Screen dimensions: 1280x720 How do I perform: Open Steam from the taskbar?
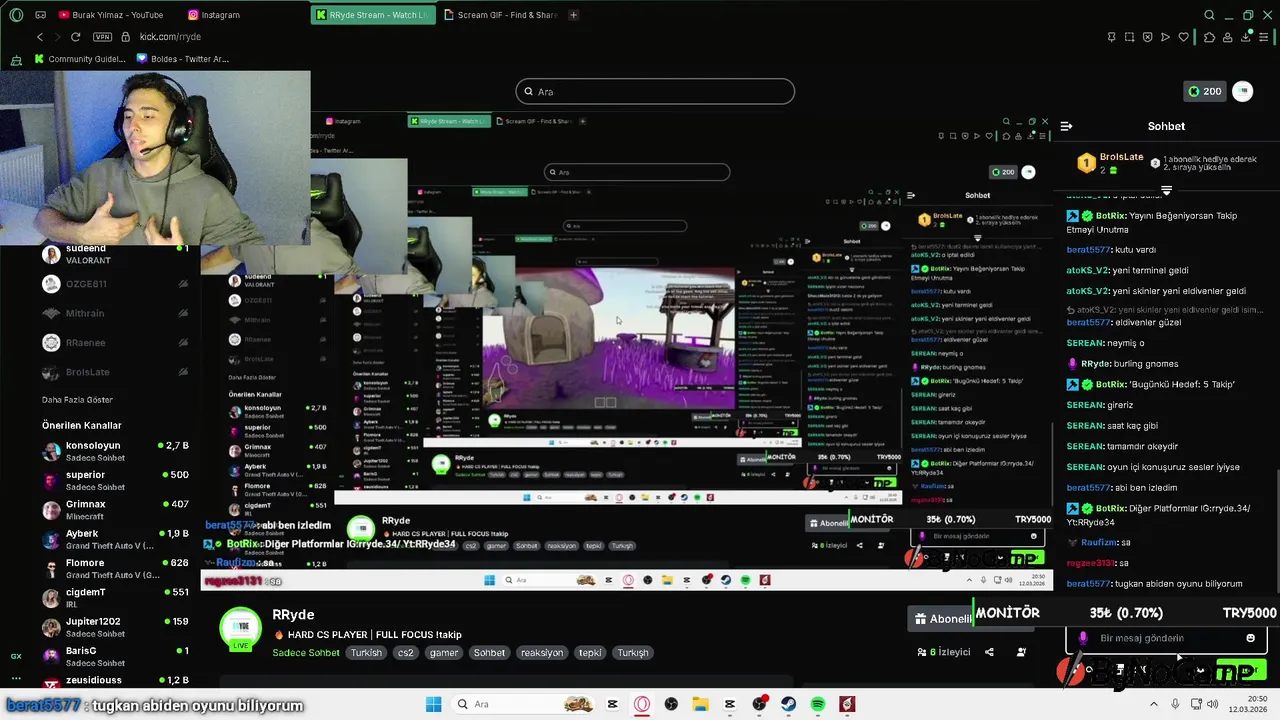(789, 704)
